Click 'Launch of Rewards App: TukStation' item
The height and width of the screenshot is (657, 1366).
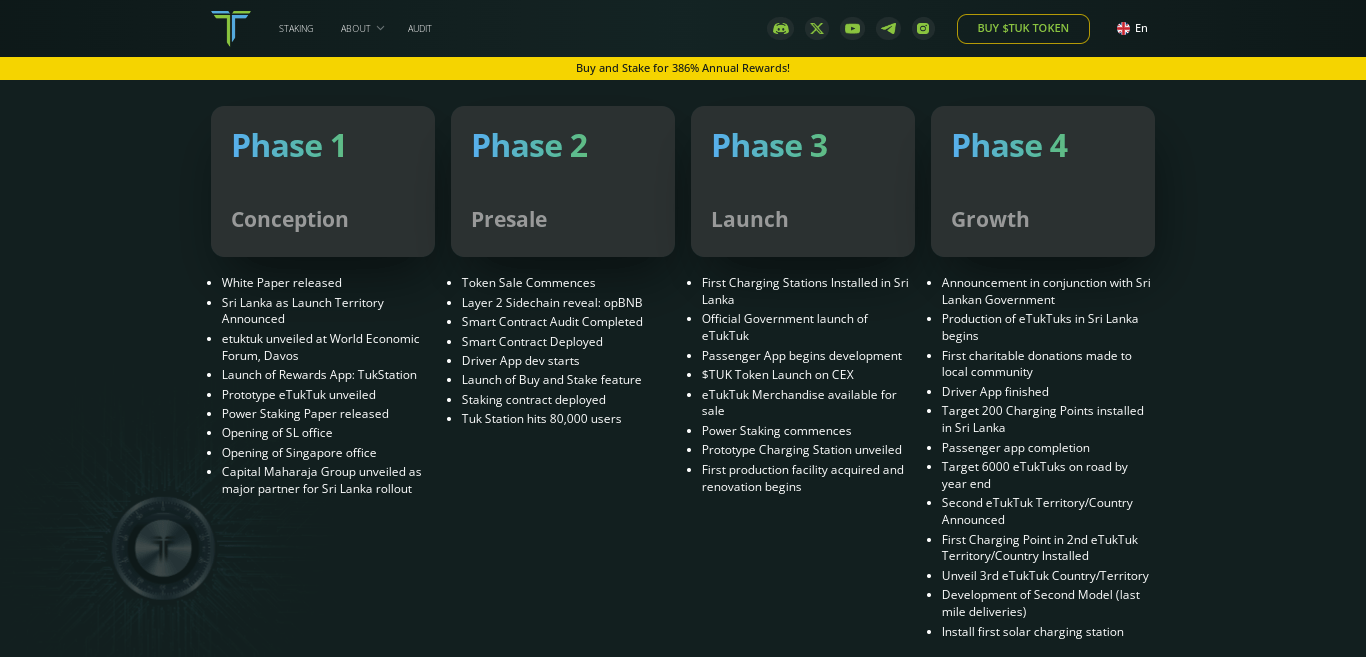pyautogui.click(x=319, y=375)
